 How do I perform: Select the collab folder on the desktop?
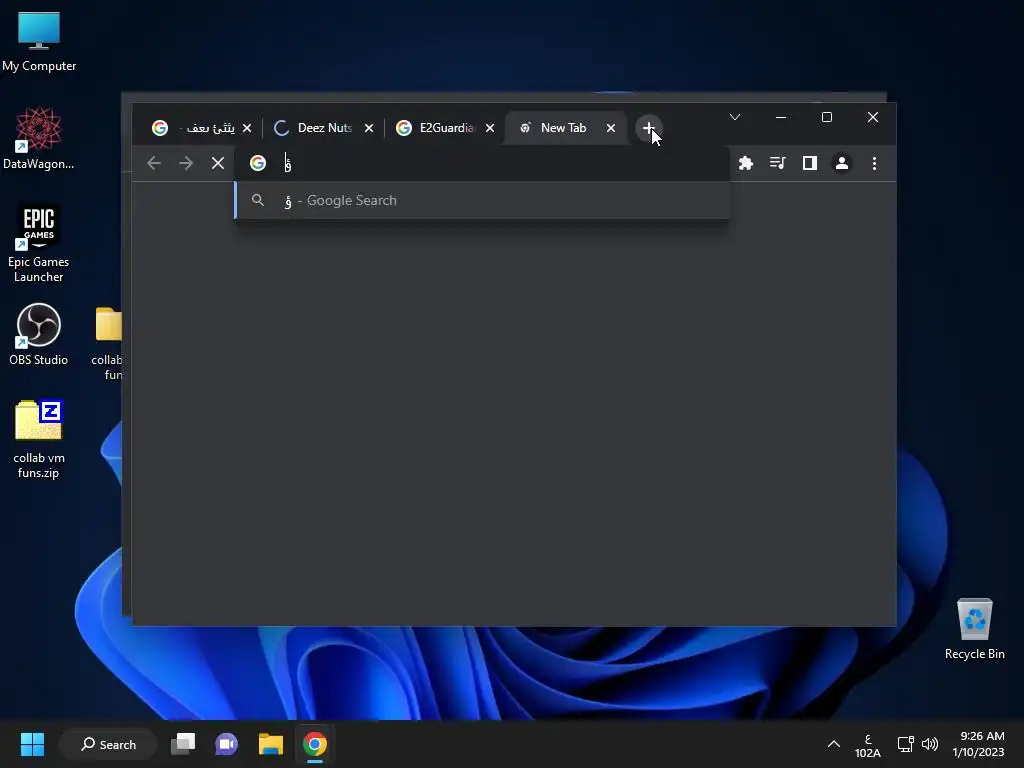point(108,344)
